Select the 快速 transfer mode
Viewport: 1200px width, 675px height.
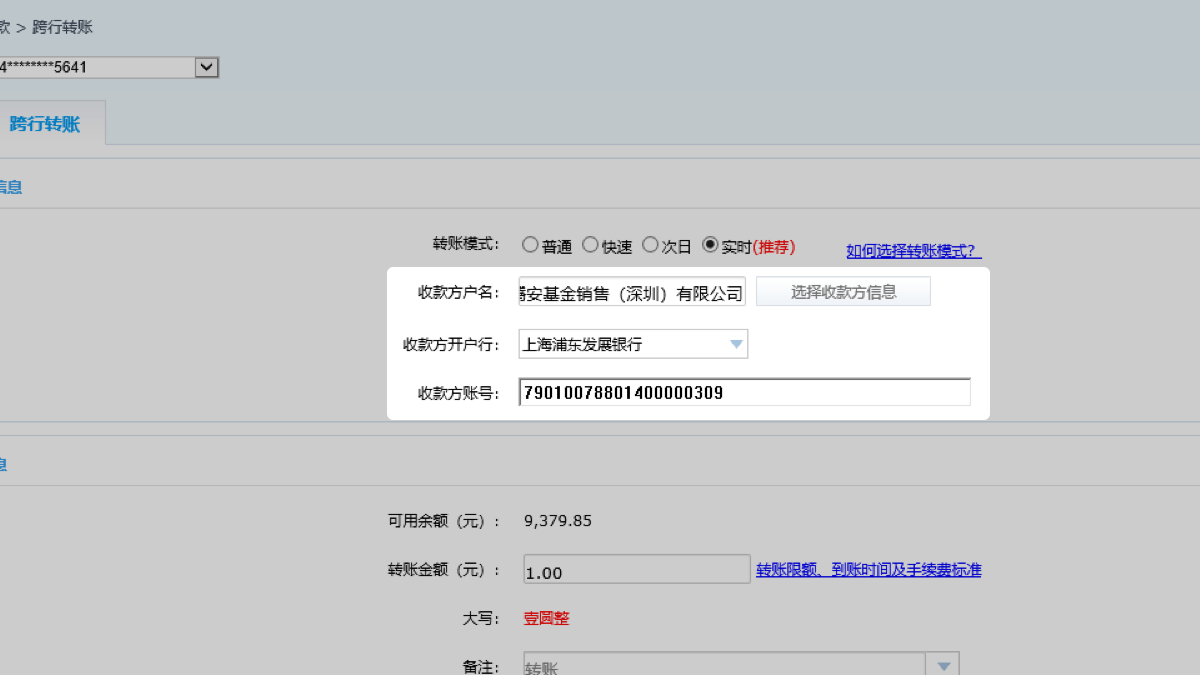590,245
